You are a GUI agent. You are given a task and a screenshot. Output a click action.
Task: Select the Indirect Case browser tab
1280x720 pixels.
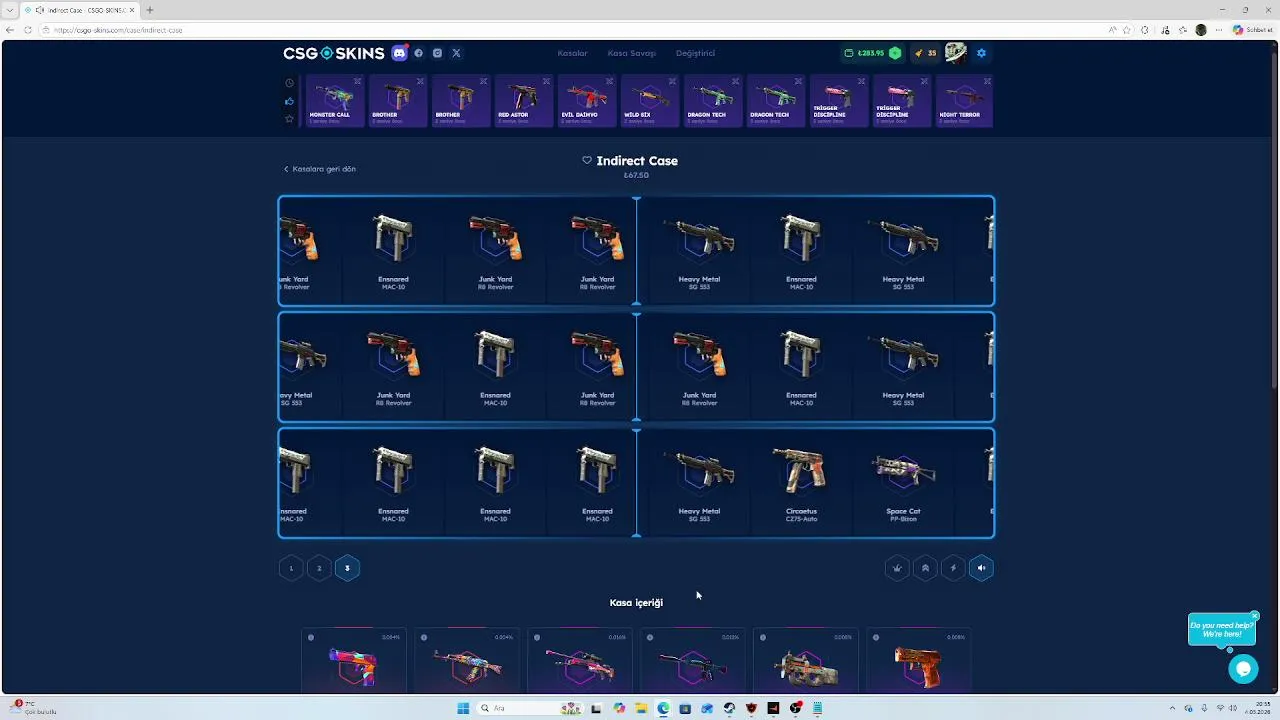pyautogui.click(x=82, y=10)
